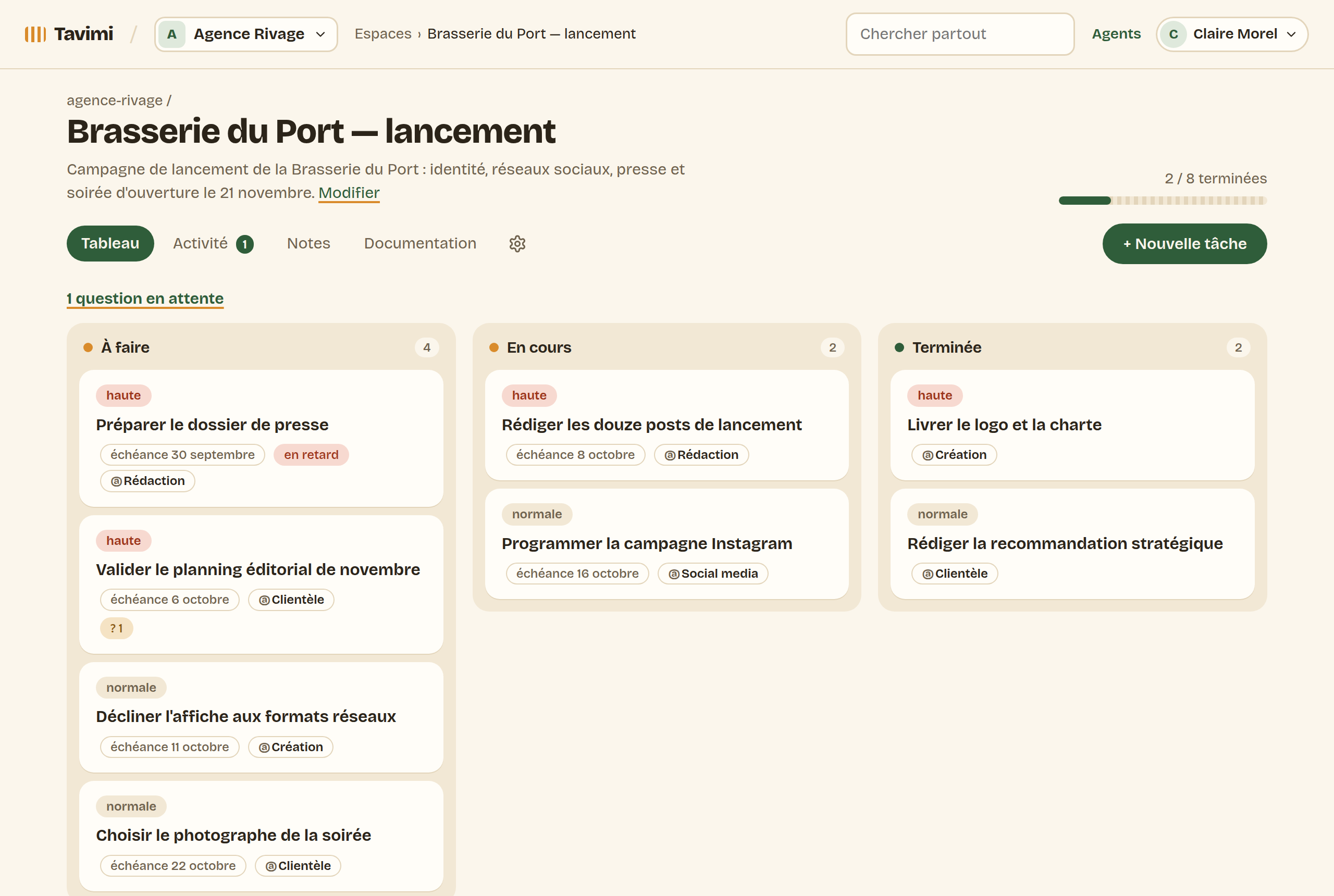Image resolution: width=1334 pixels, height=896 pixels.
Task: Click @Clientèle chip on Valider le planning
Action: (291, 600)
